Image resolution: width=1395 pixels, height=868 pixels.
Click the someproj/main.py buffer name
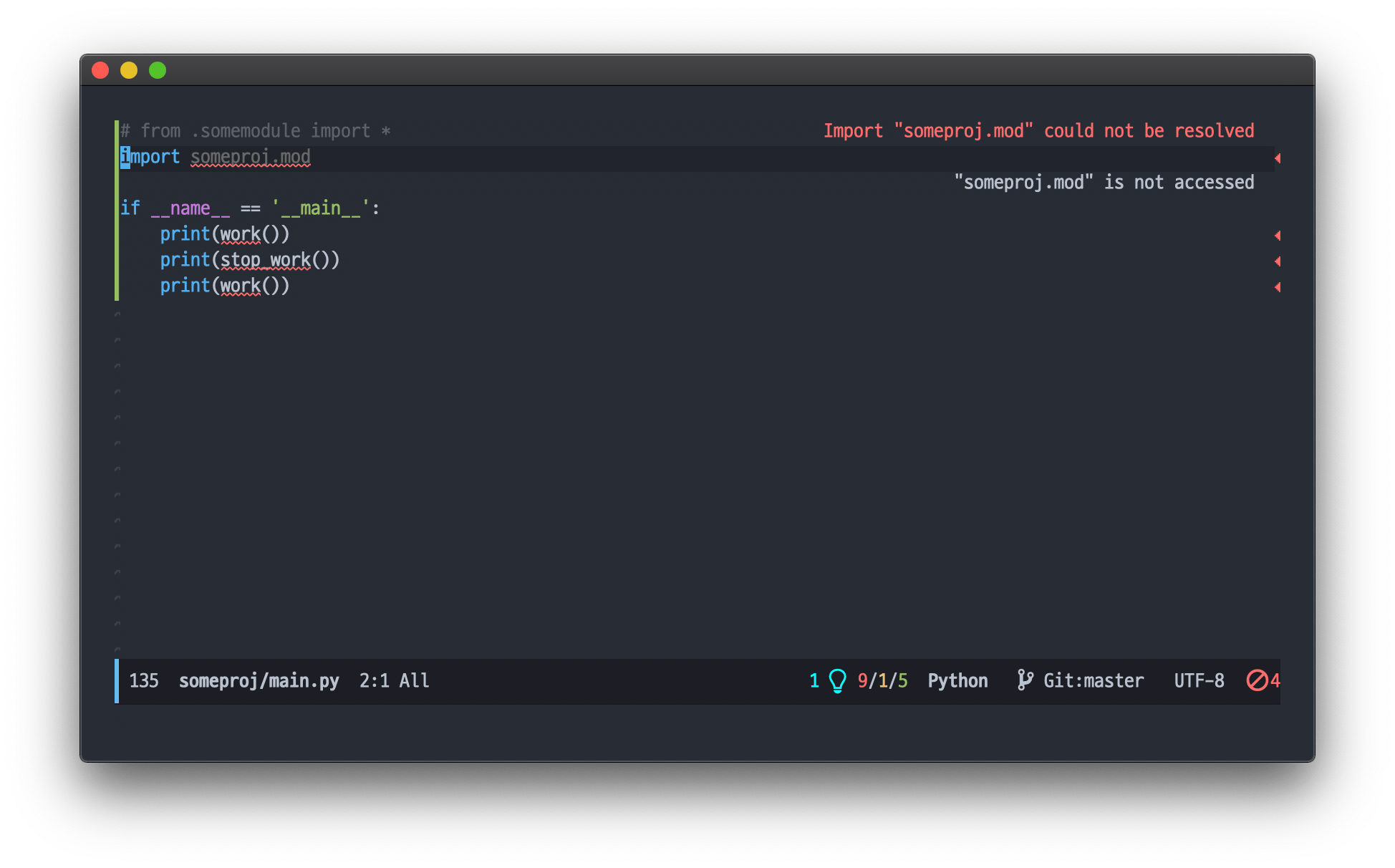pos(259,680)
